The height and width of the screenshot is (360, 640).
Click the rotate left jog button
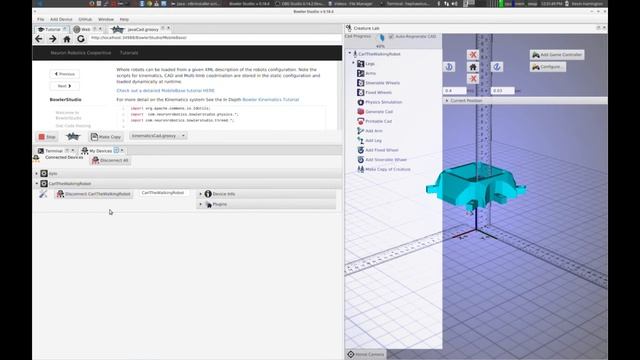pos(449,67)
